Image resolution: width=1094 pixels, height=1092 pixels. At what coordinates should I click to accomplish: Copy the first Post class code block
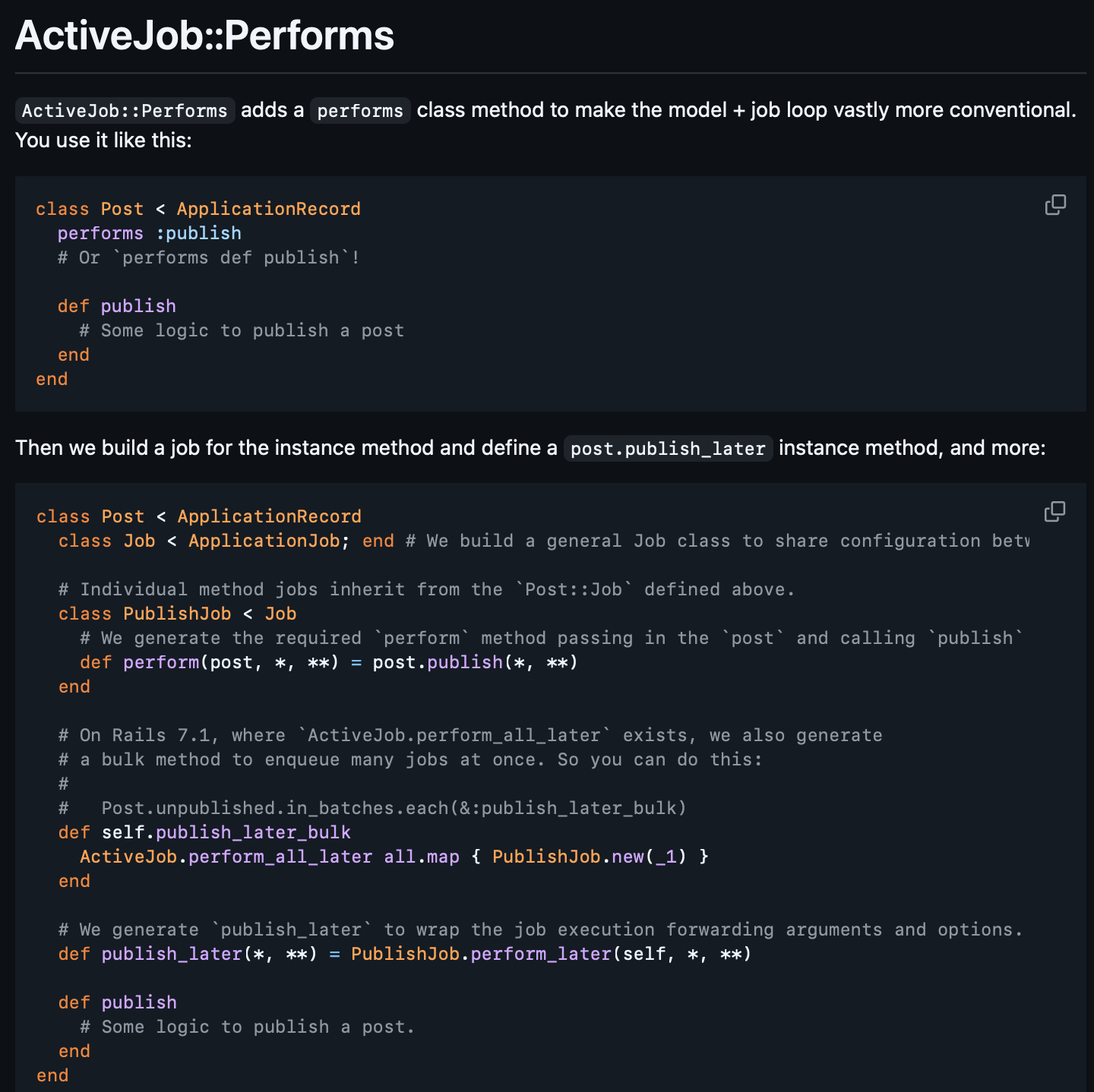(1055, 205)
